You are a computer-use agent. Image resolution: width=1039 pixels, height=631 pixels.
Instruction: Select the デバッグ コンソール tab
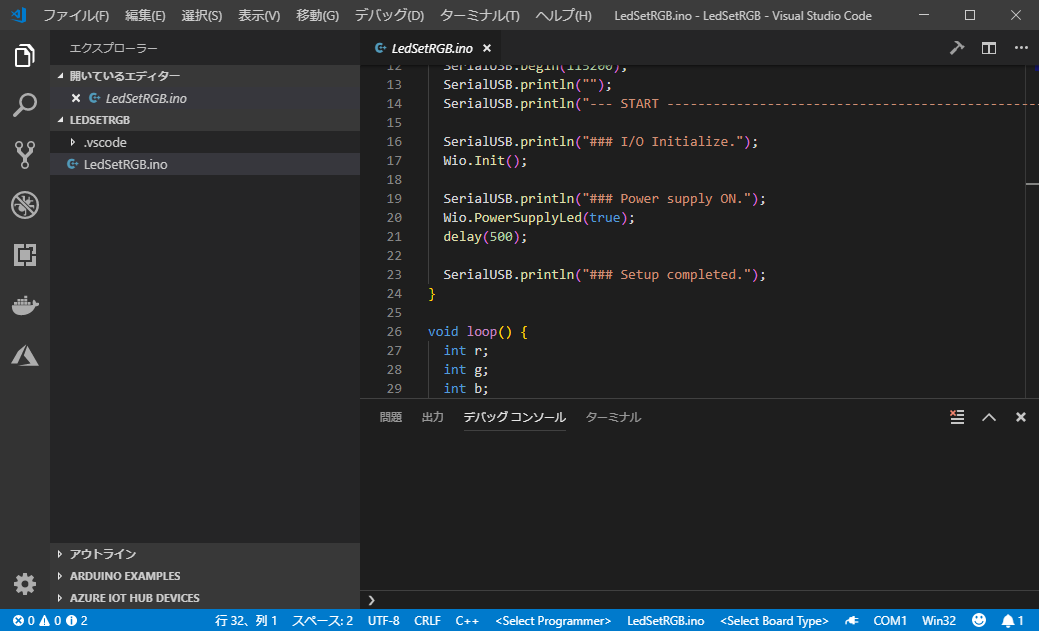pos(514,417)
